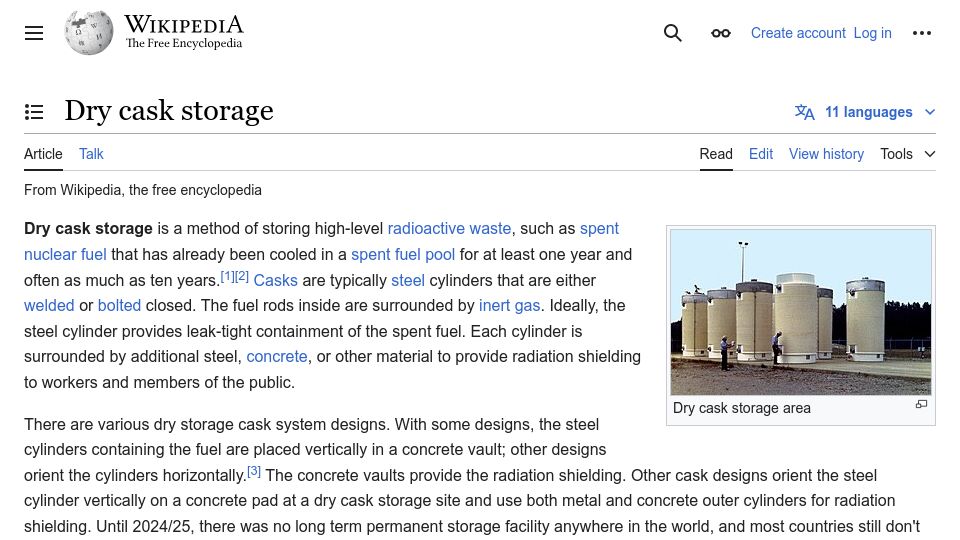Open the spent fuel pool link
Viewport: 960px width, 540px height.
coord(403,254)
